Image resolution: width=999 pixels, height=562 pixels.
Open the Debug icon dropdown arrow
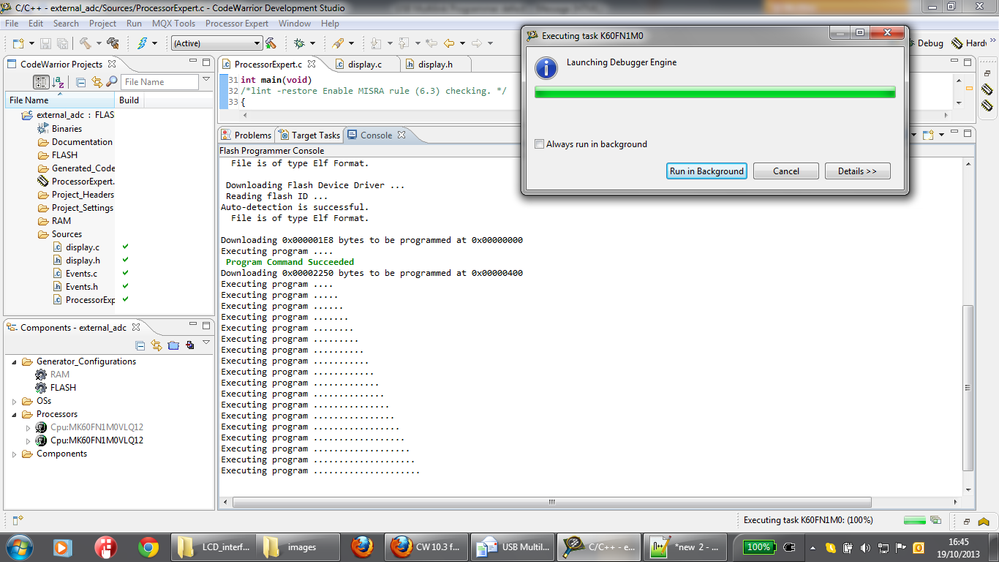[312, 43]
